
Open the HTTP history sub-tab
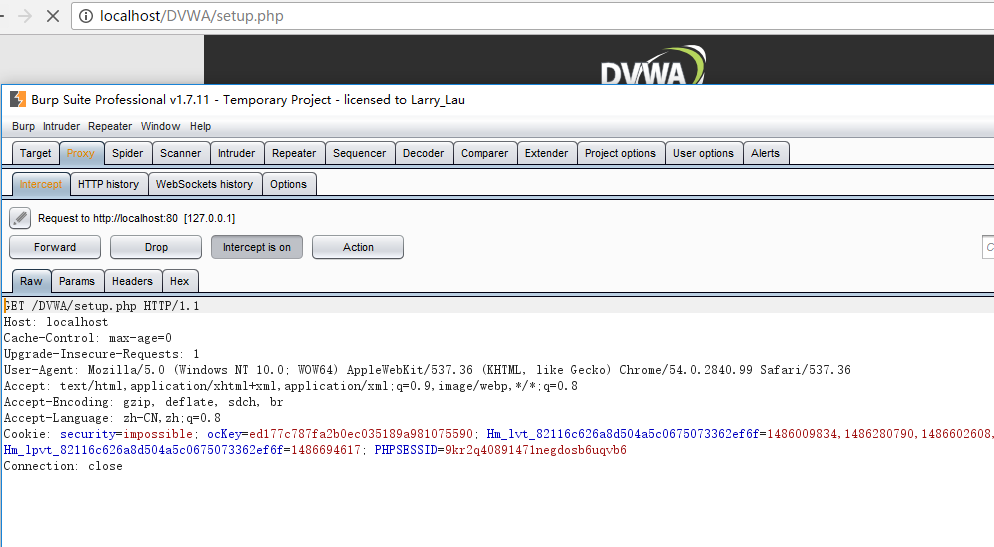point(108,184)
